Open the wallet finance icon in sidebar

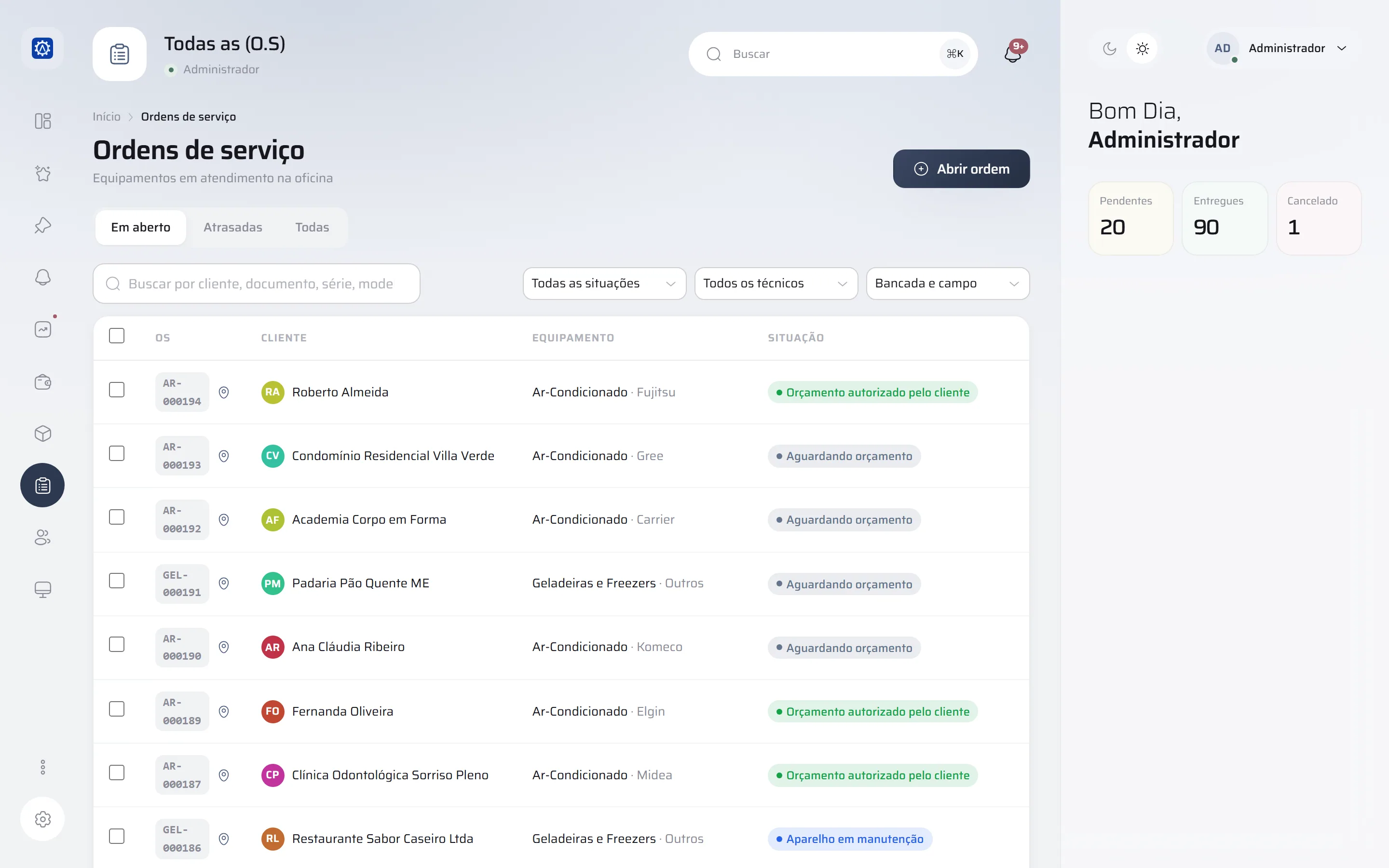pyautogui.click(x=42, y=382)
